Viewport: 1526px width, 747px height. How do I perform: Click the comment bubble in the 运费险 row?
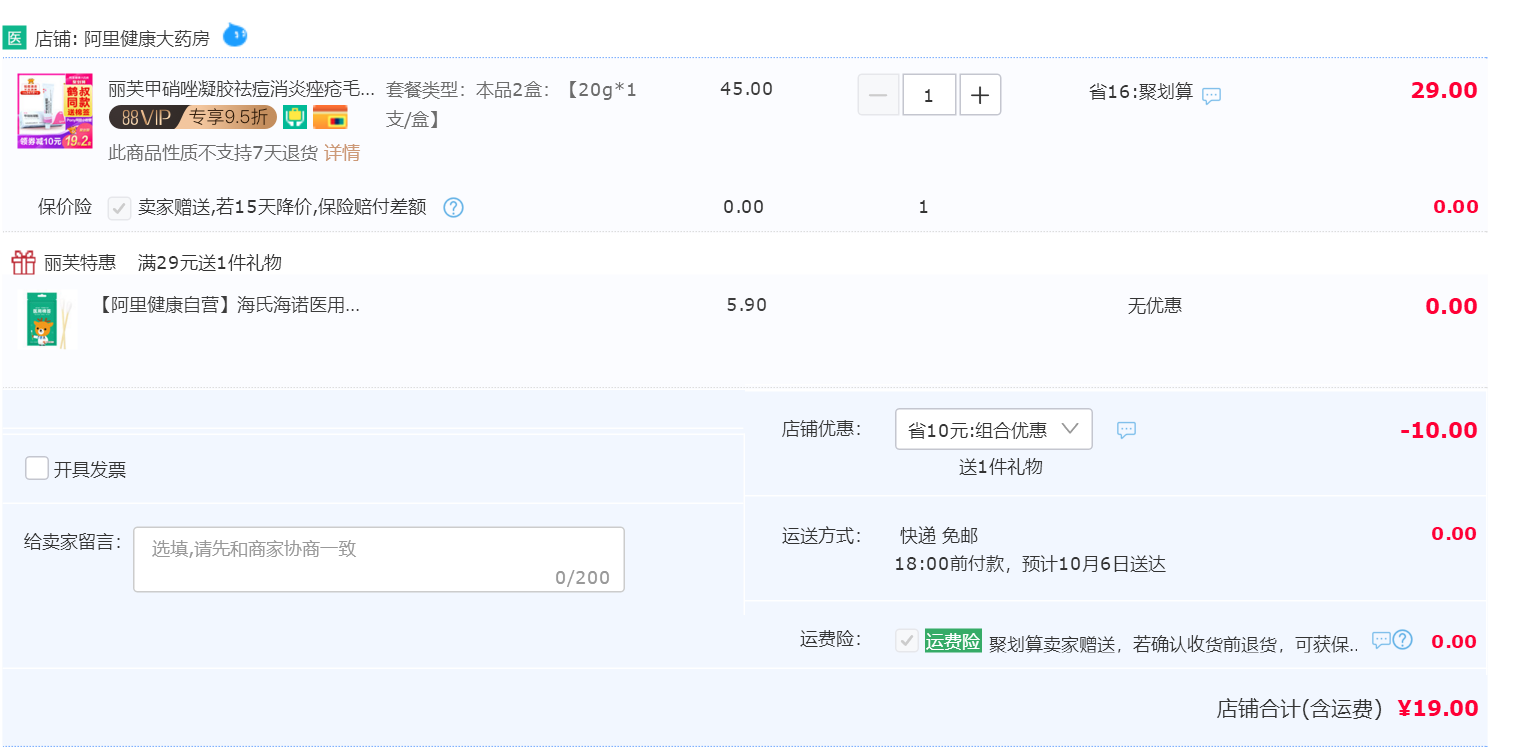[1381, 640]
